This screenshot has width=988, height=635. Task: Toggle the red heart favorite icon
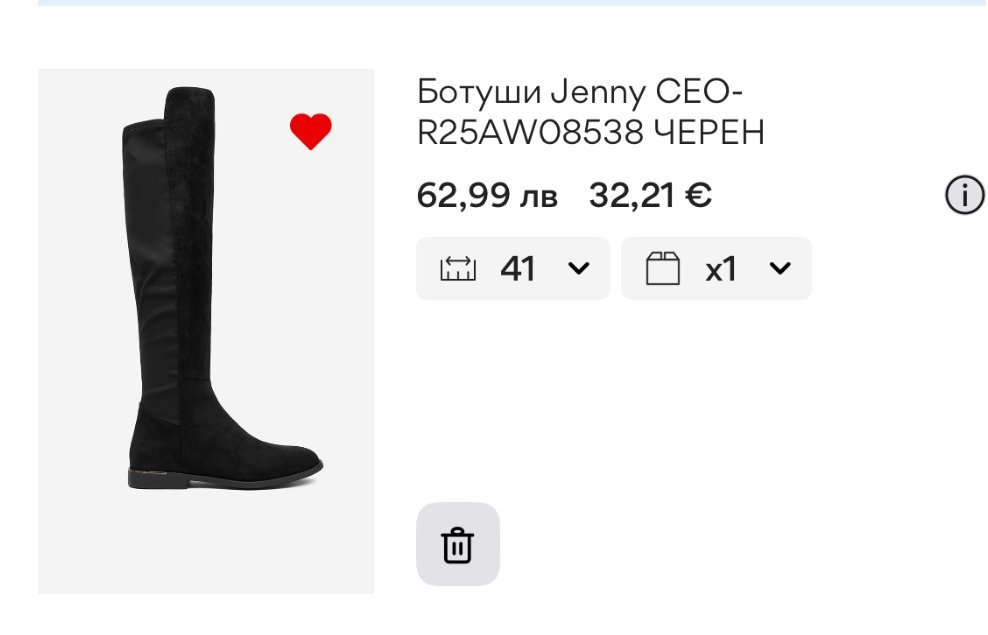tap(310, 132)
